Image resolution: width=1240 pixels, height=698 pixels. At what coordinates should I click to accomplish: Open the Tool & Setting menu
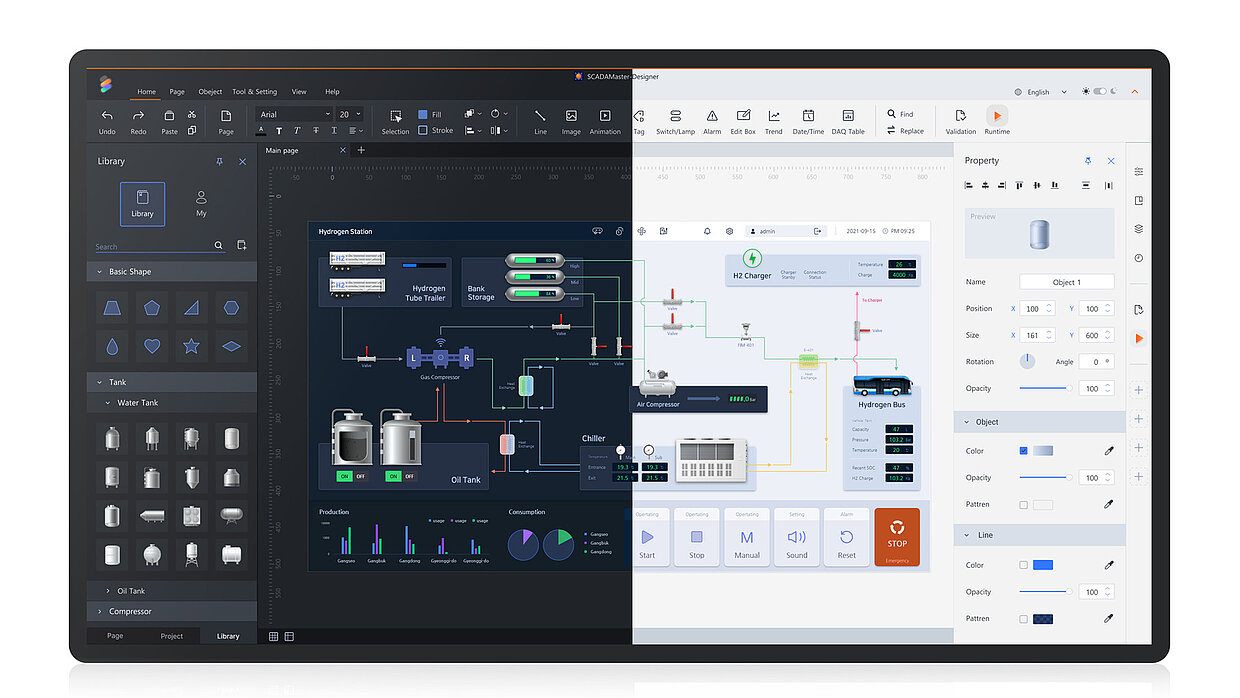click(254, 92)
